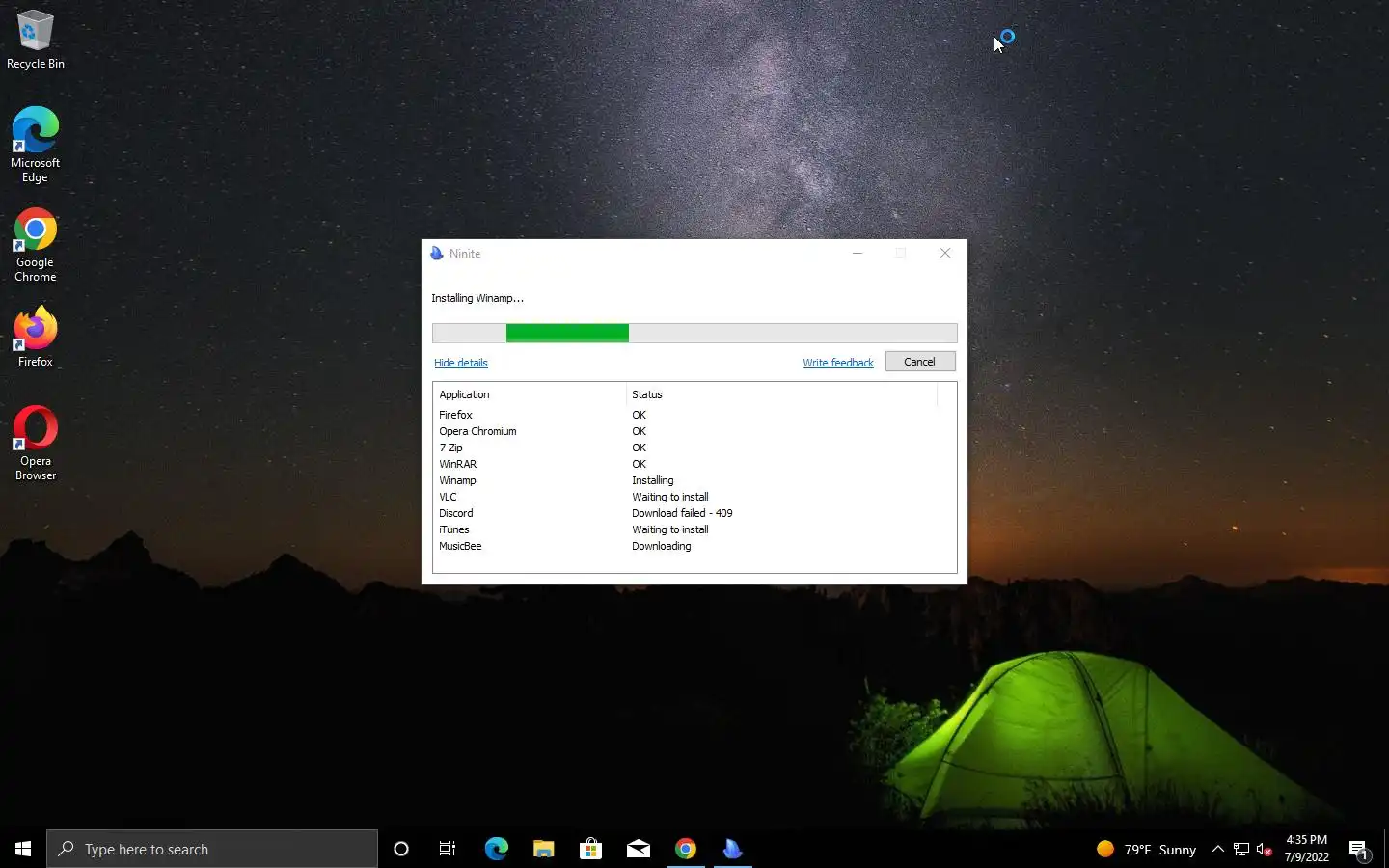Click Hide details link in Ninite

pos(460,363)
